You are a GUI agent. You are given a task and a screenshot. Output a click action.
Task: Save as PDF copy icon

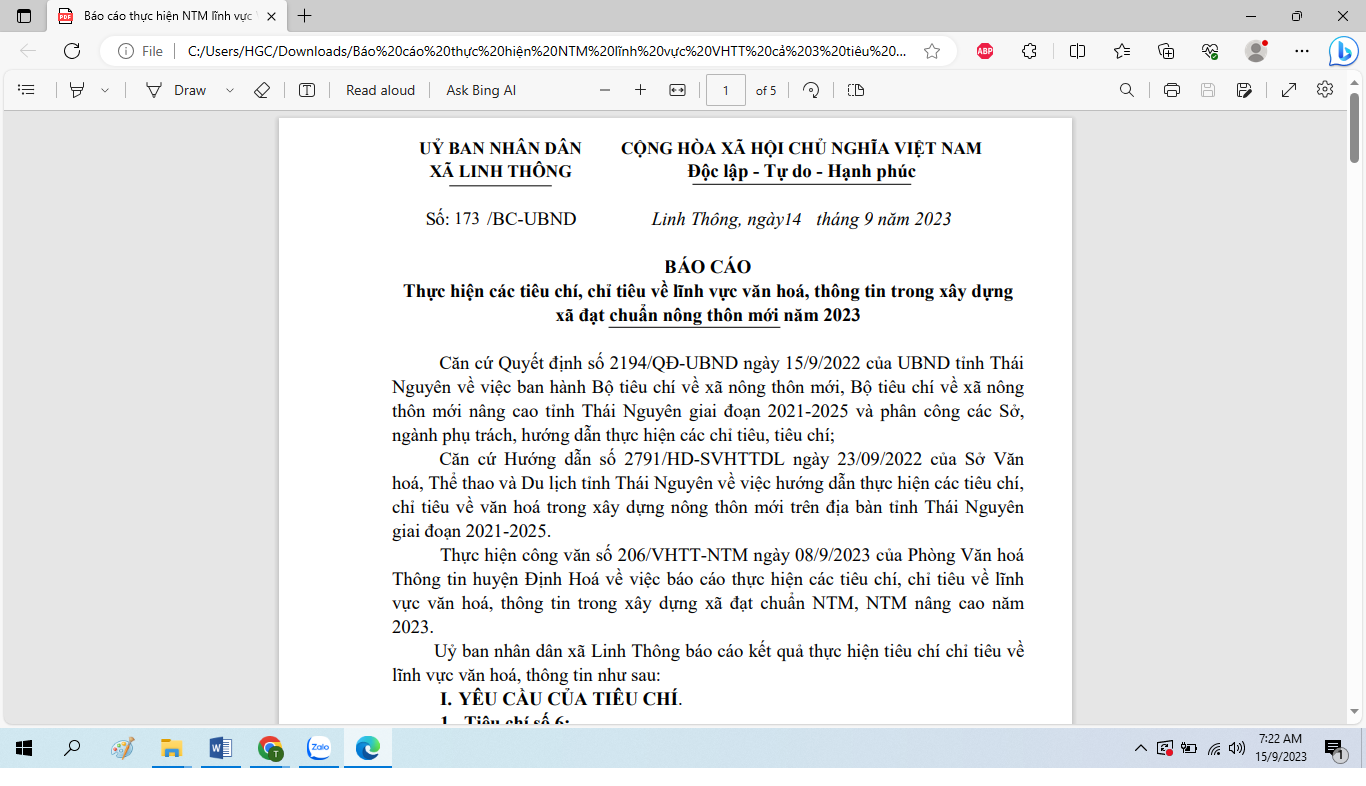pyautogui.click(x=1244, y=90)
